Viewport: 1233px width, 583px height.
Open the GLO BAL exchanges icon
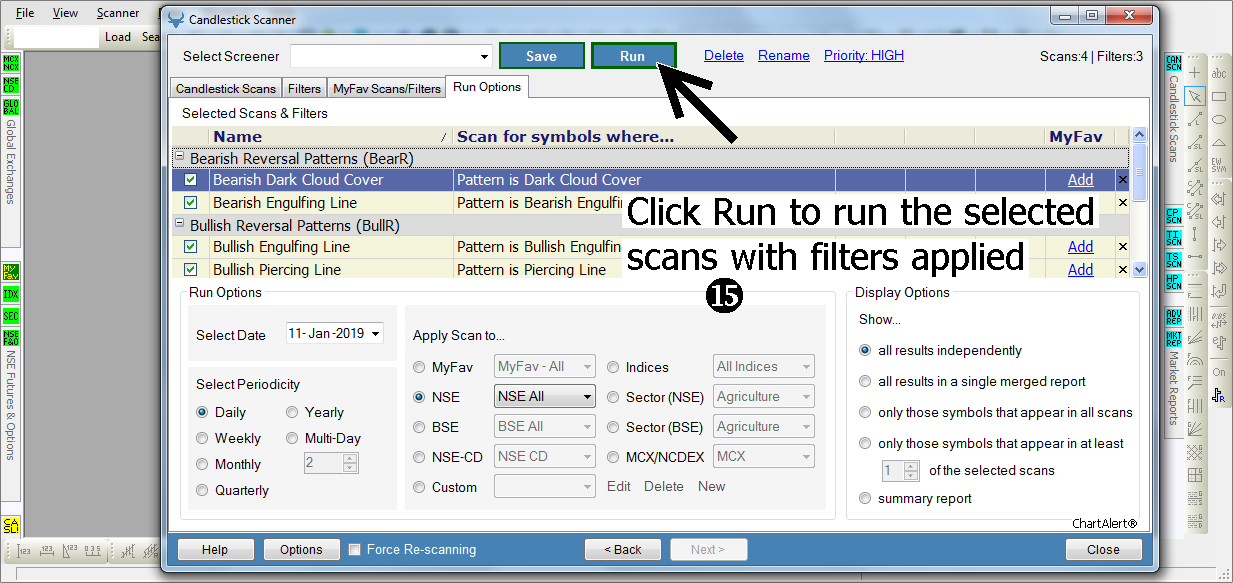[11, 107]
